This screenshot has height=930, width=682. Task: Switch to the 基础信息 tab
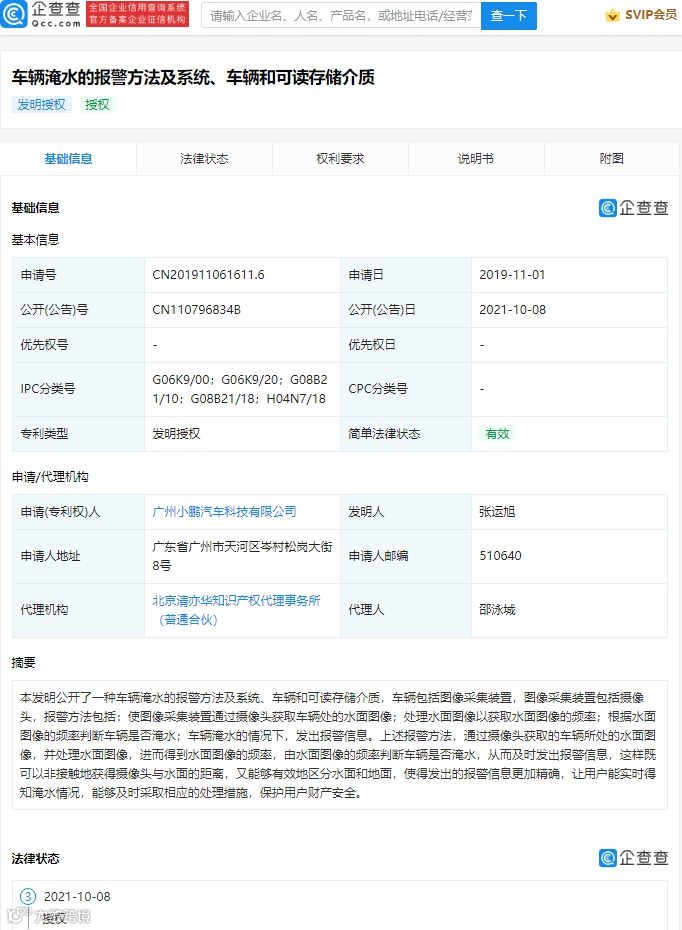tap(68, 158)
